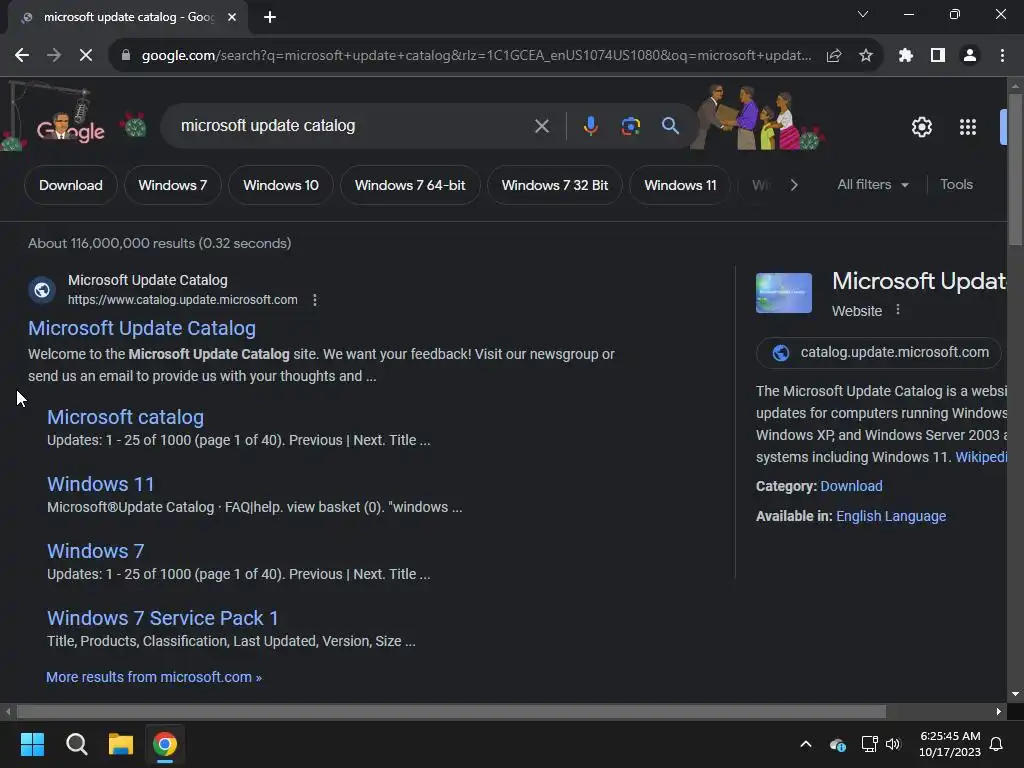Open the Windows 11 sitelink
This screenshot has height=768, width=1024.
[101, 484]
